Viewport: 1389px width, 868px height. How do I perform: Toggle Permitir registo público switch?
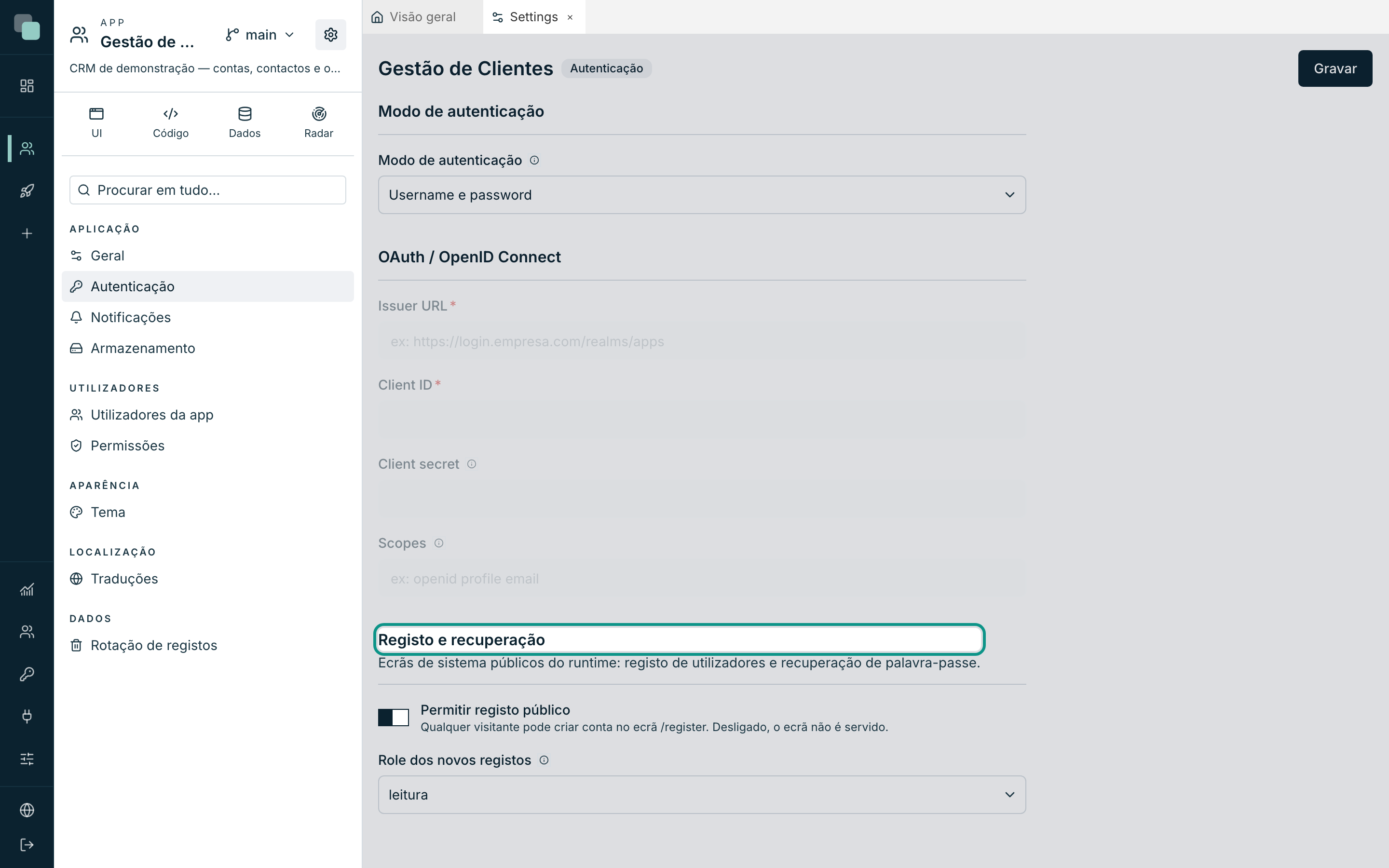pos(393,717)
